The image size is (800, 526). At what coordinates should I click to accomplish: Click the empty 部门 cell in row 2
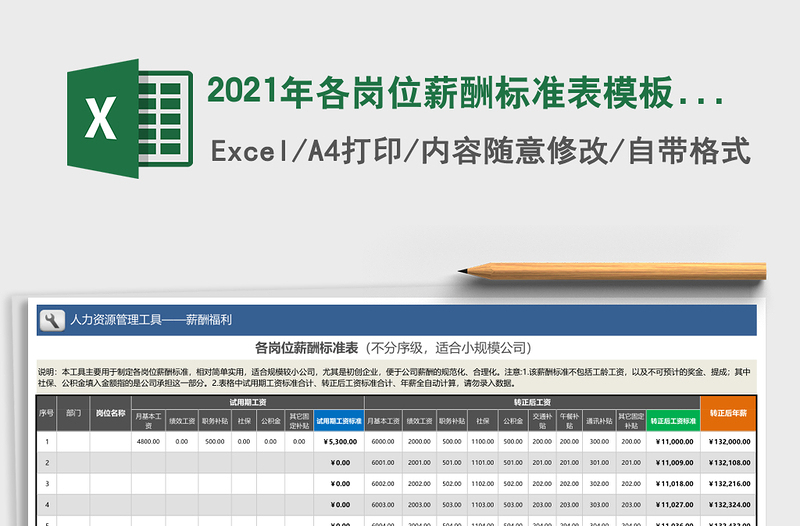pos(73,463)
